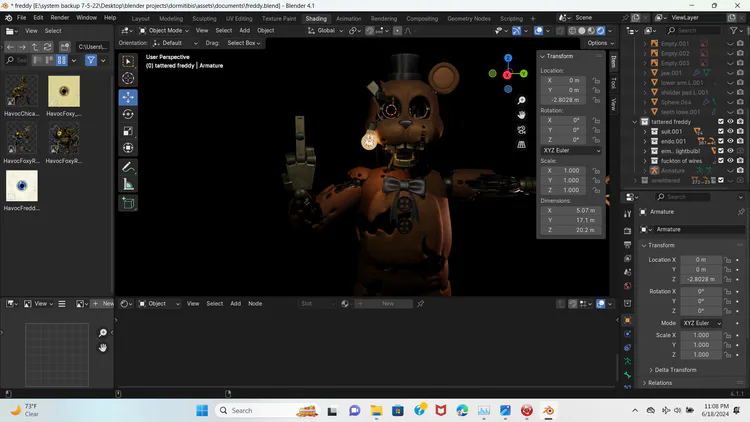Choose the Select Box tool icon
The height and width of the screenshot is (422, 750).
(x=128, y=61)
